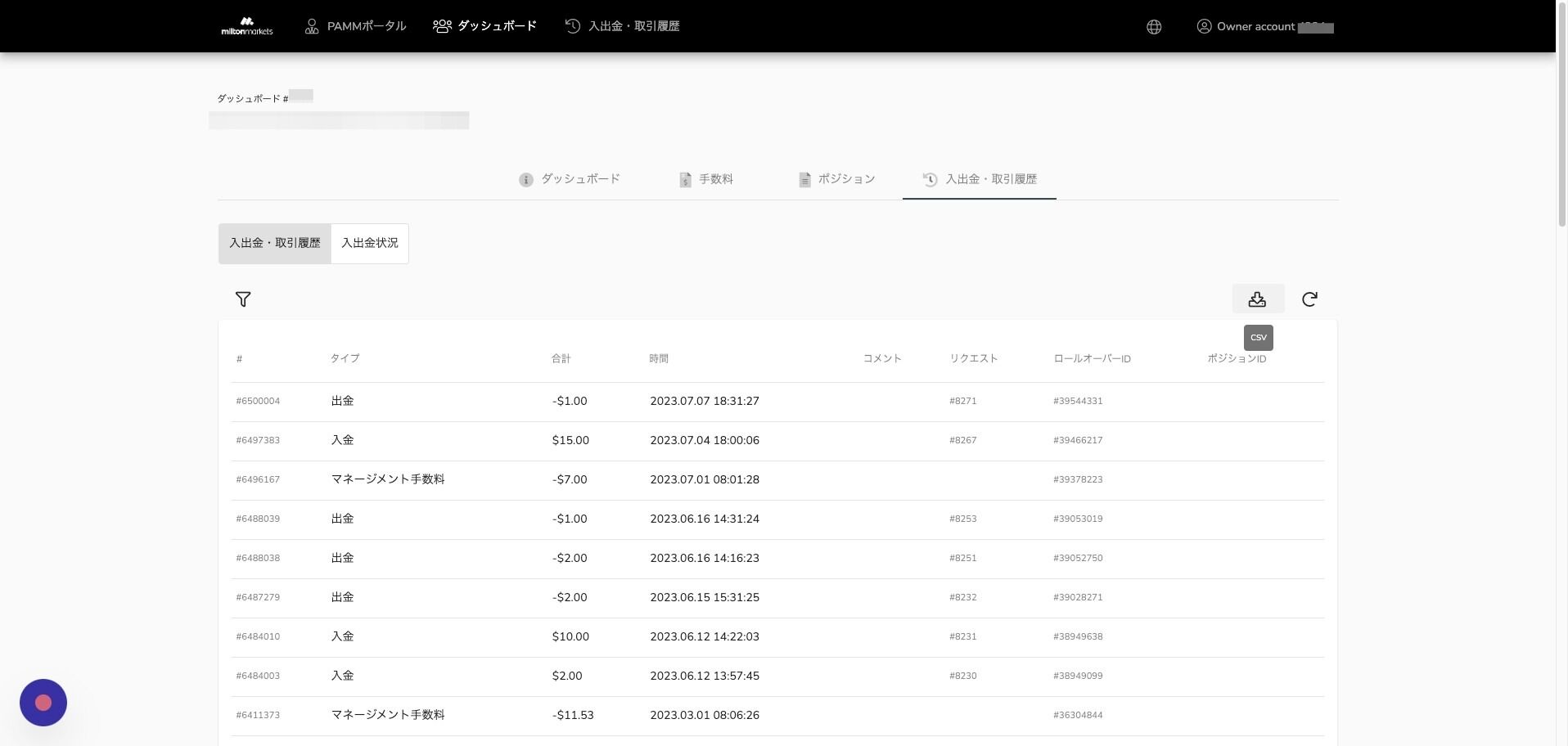Click rollover ID #39028271
This screenshot has width=1568, height=746.
1078,597
